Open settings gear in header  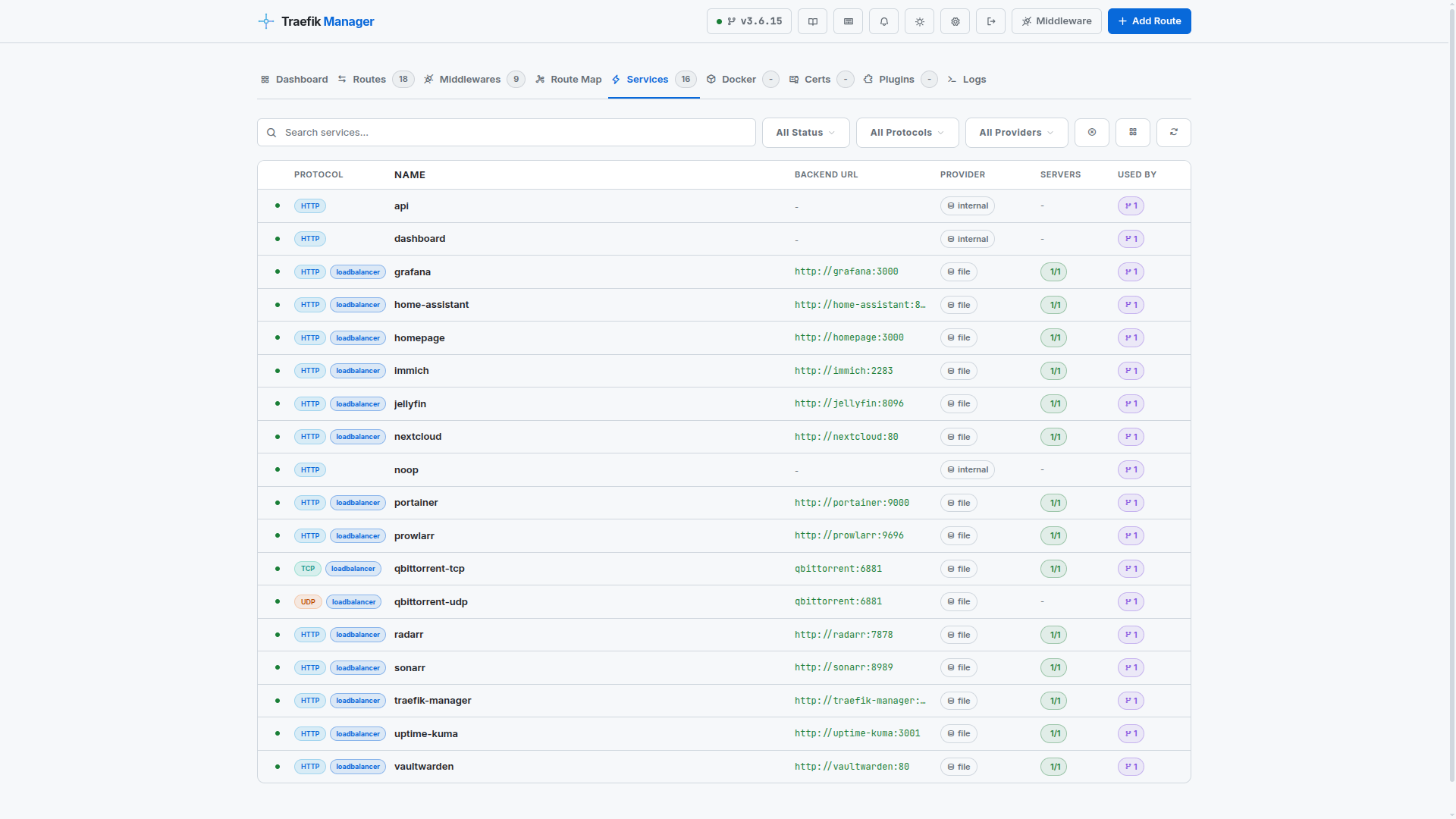point(955,21)
